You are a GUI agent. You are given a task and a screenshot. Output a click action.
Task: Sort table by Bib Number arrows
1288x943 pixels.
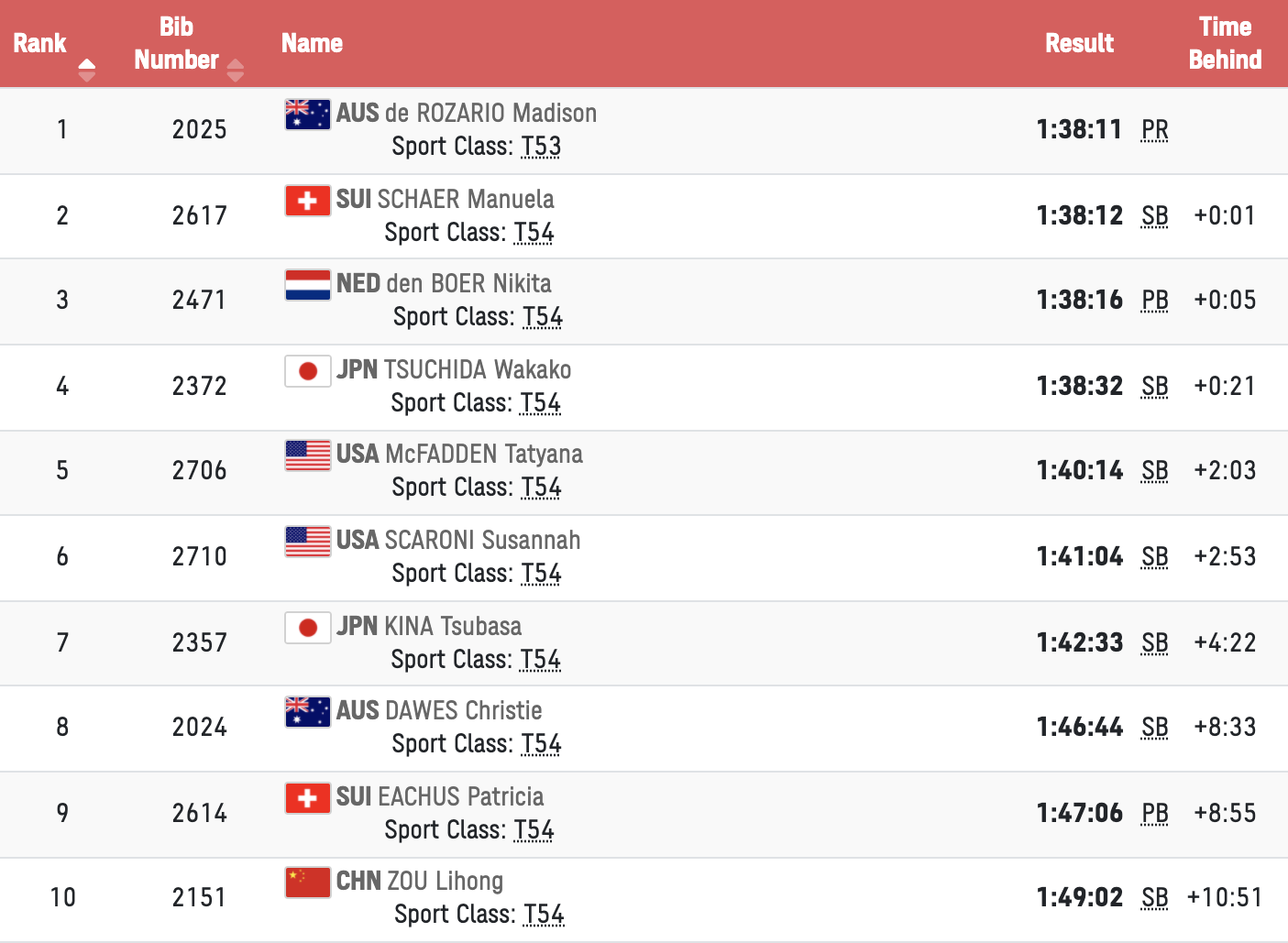click(236, 70)
